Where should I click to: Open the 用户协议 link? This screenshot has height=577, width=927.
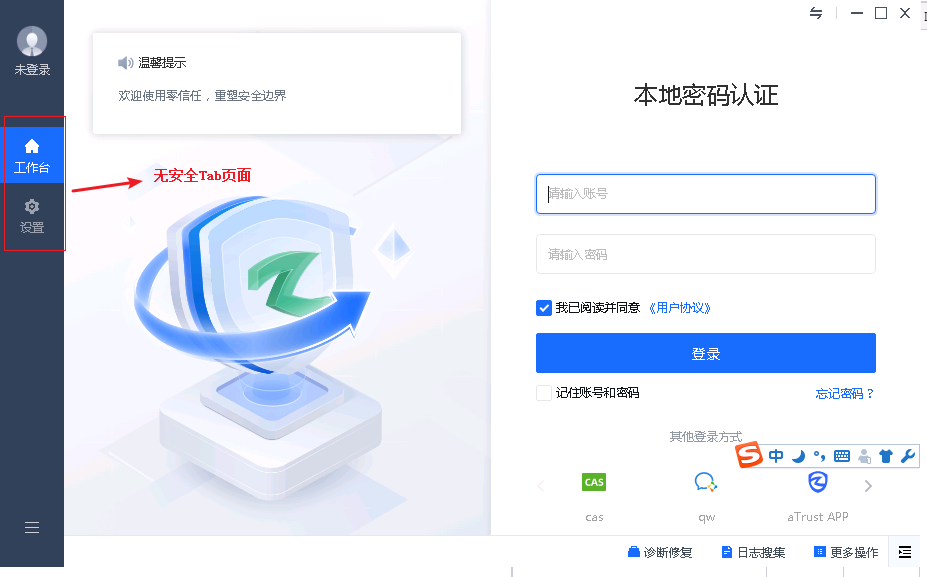[679, 308]
